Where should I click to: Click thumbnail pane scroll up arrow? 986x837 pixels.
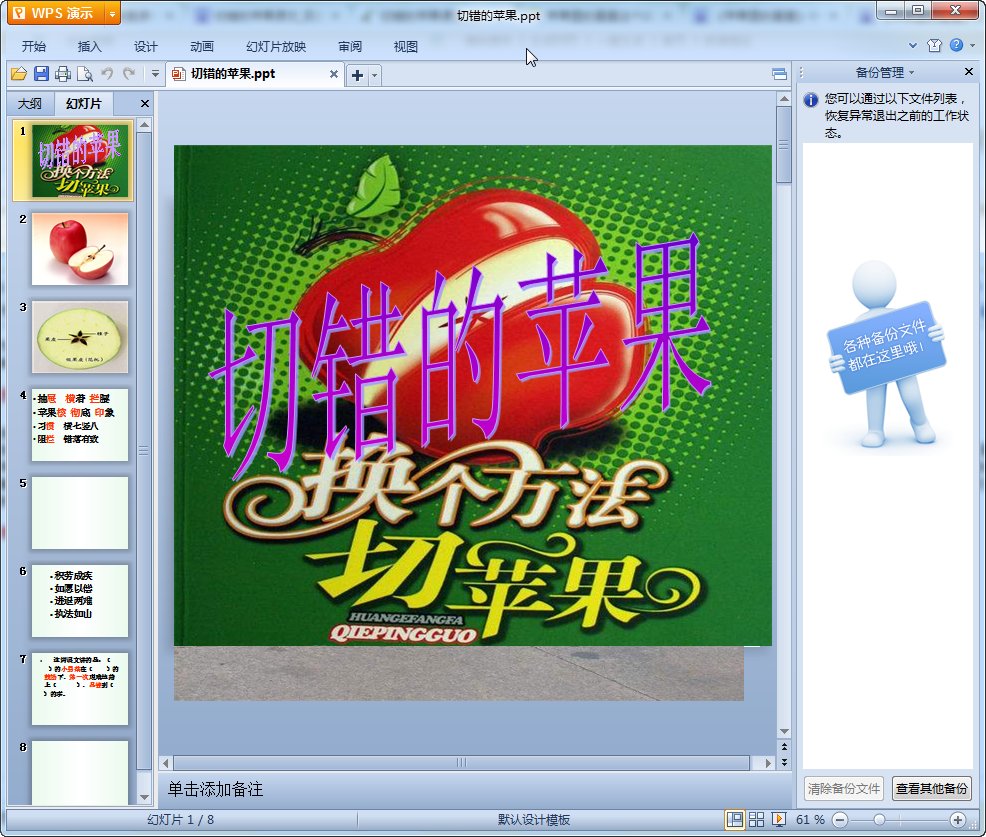pos(144,125)
